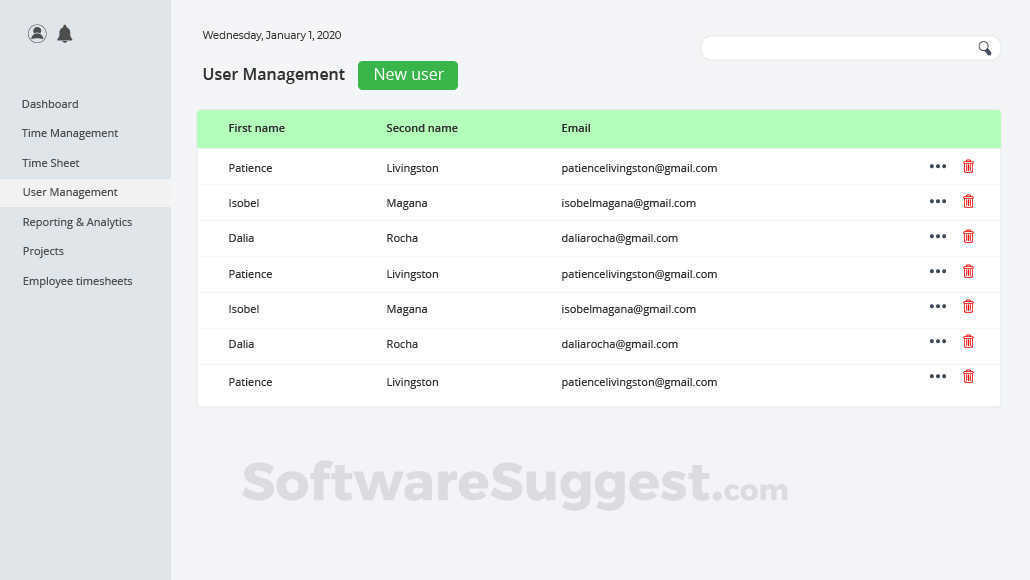The width and height of the screenshot is (1030, 580).
Task: Delete the first Dalia Rocha user
Action: point(968,237)
